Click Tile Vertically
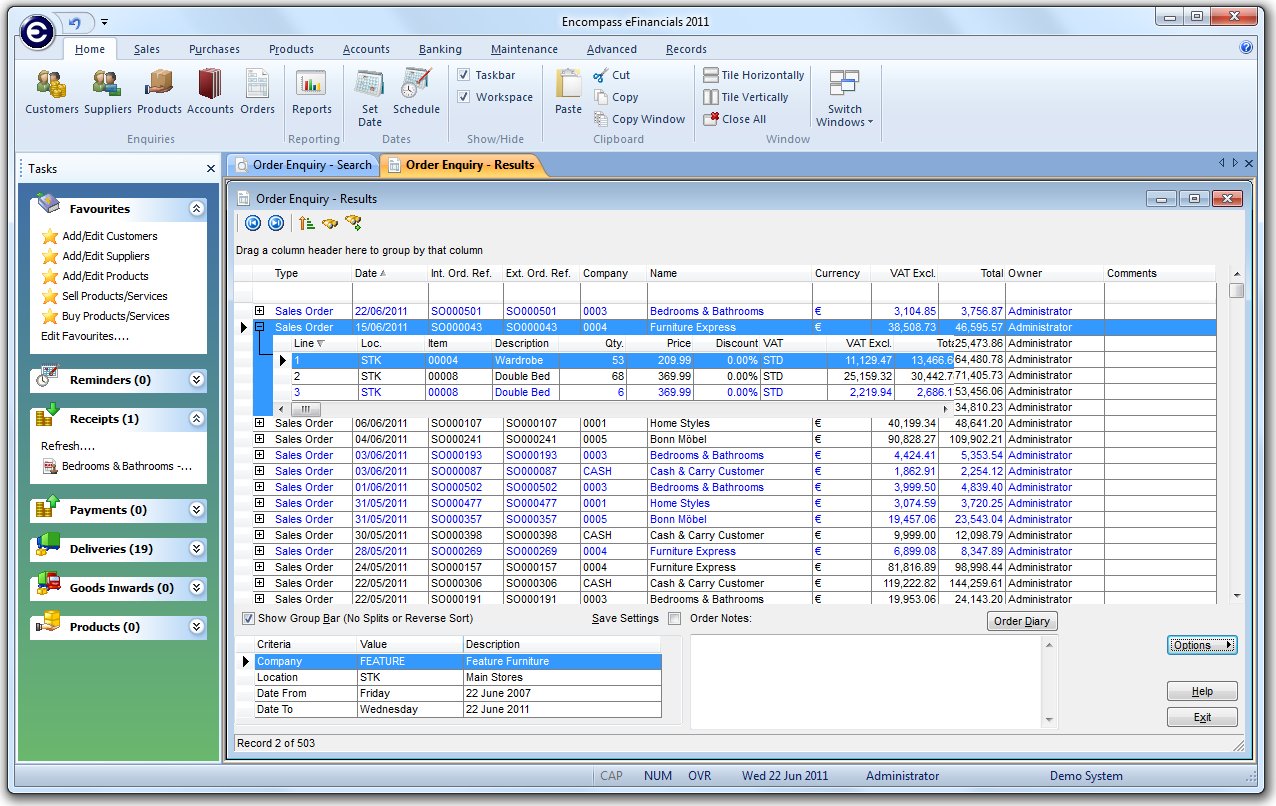Image resolution: width=1276 pixels, height=806 pixels. pos(745,97)
